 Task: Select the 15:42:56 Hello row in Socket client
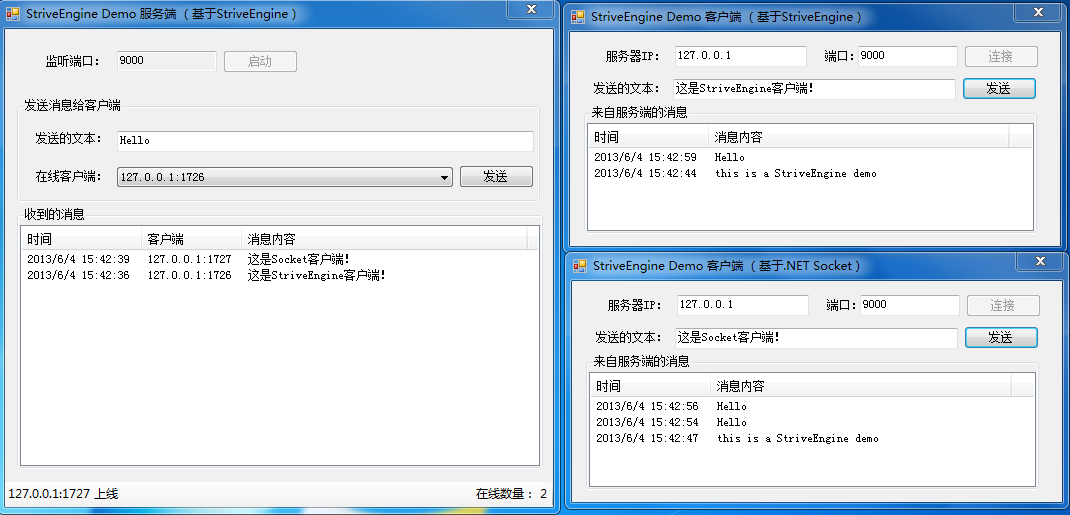[813, 406]
